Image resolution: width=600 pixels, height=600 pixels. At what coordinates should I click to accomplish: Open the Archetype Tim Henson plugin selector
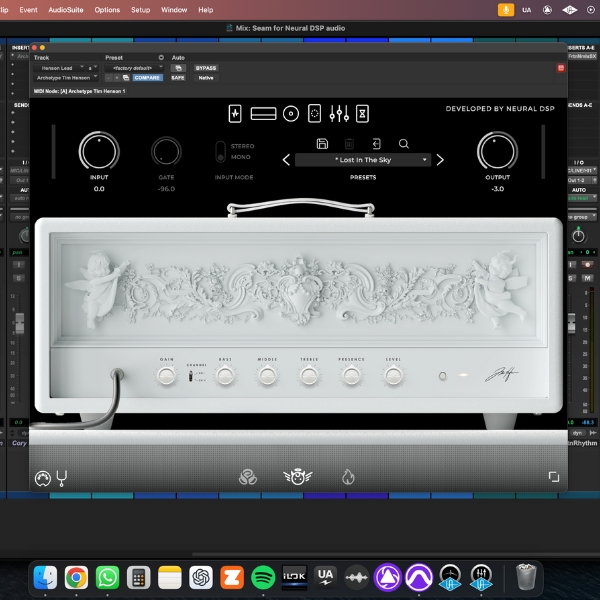coord(65,78)
